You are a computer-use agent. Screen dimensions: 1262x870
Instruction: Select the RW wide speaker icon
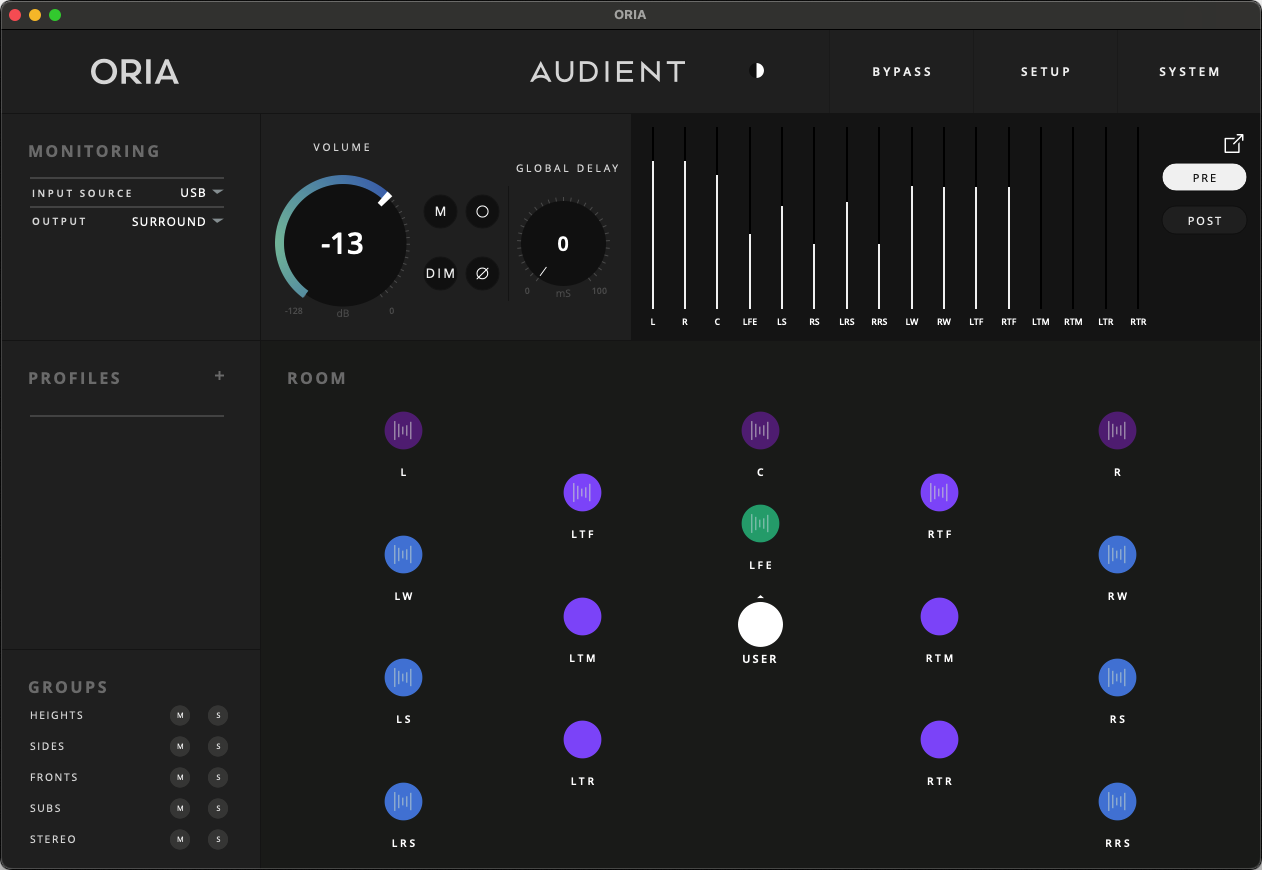coord(1117,555)
